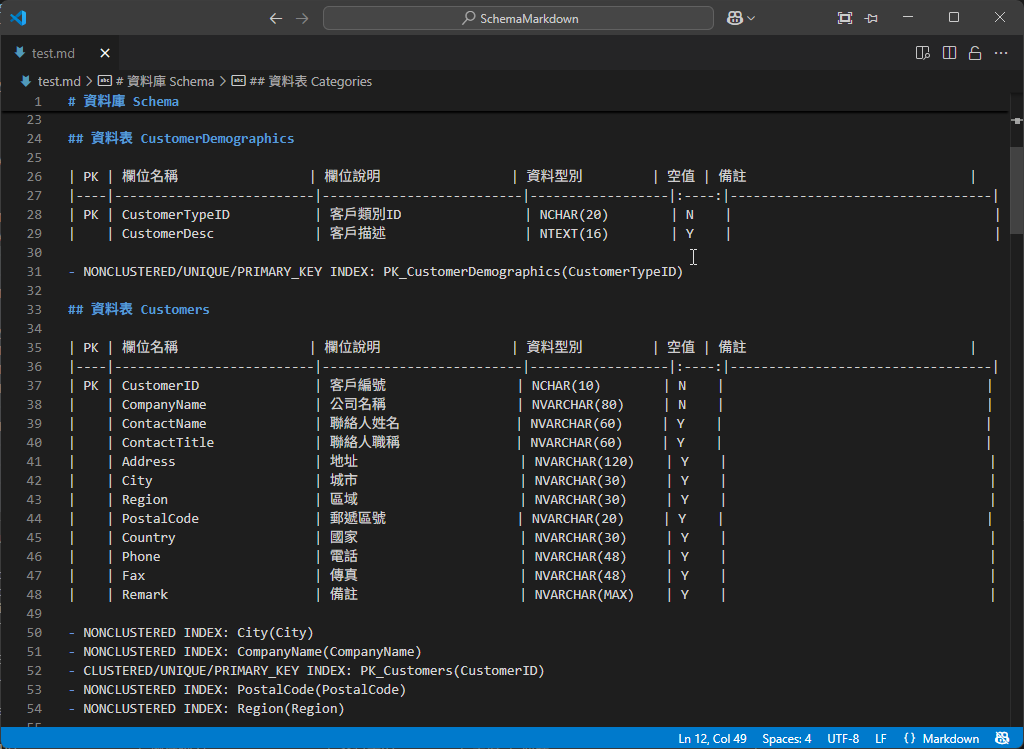
Task: Toggle the full-screen focus layout icon
Action: tap(845, 18)
